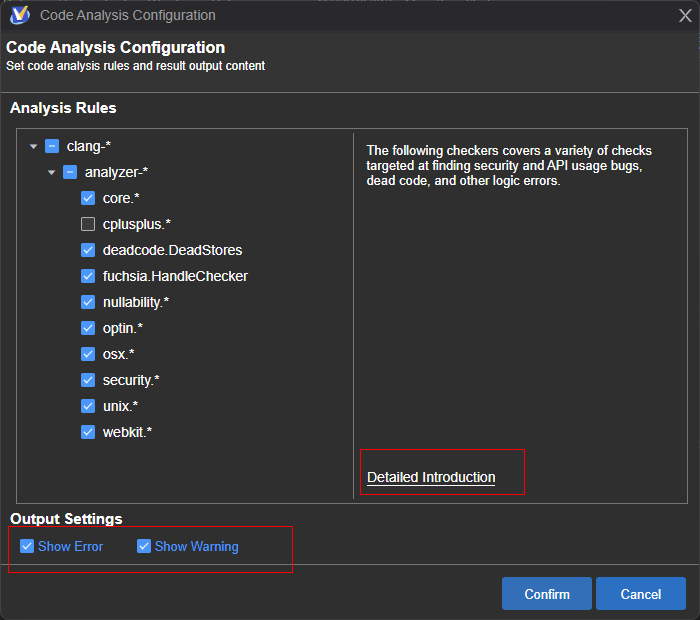Uncheck the nullability.* checker

(88, 302)
